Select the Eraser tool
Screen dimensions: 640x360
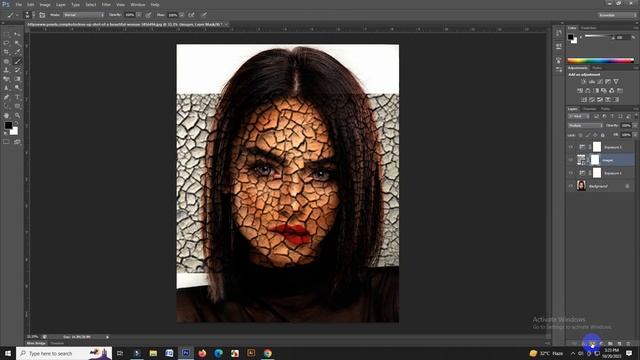pos(7,79)
